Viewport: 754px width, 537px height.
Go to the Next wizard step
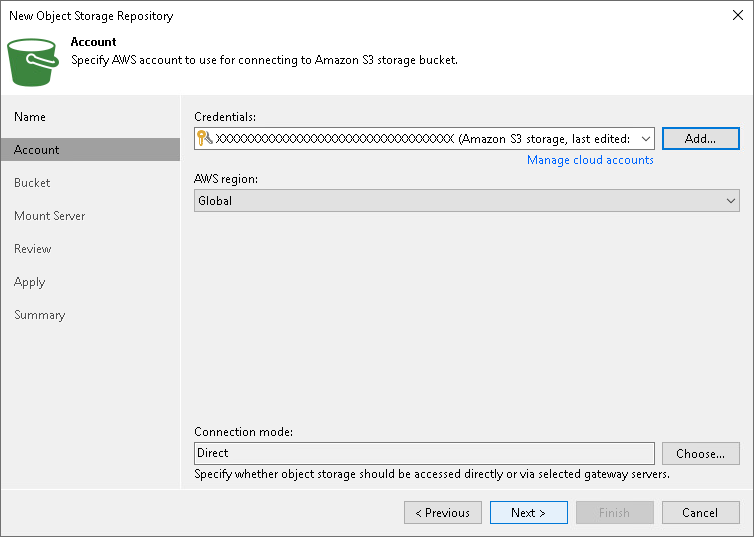tap(528, 512)
